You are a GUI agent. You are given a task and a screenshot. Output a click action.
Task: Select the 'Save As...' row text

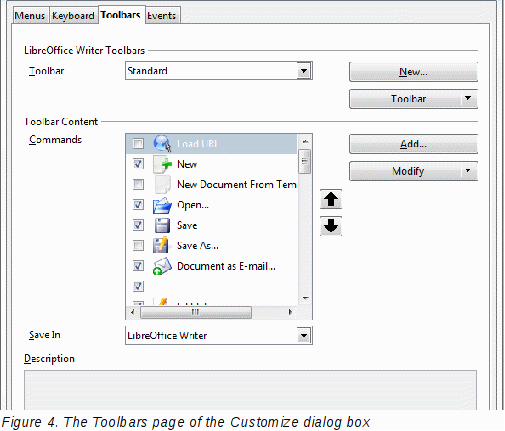(198, 246)
